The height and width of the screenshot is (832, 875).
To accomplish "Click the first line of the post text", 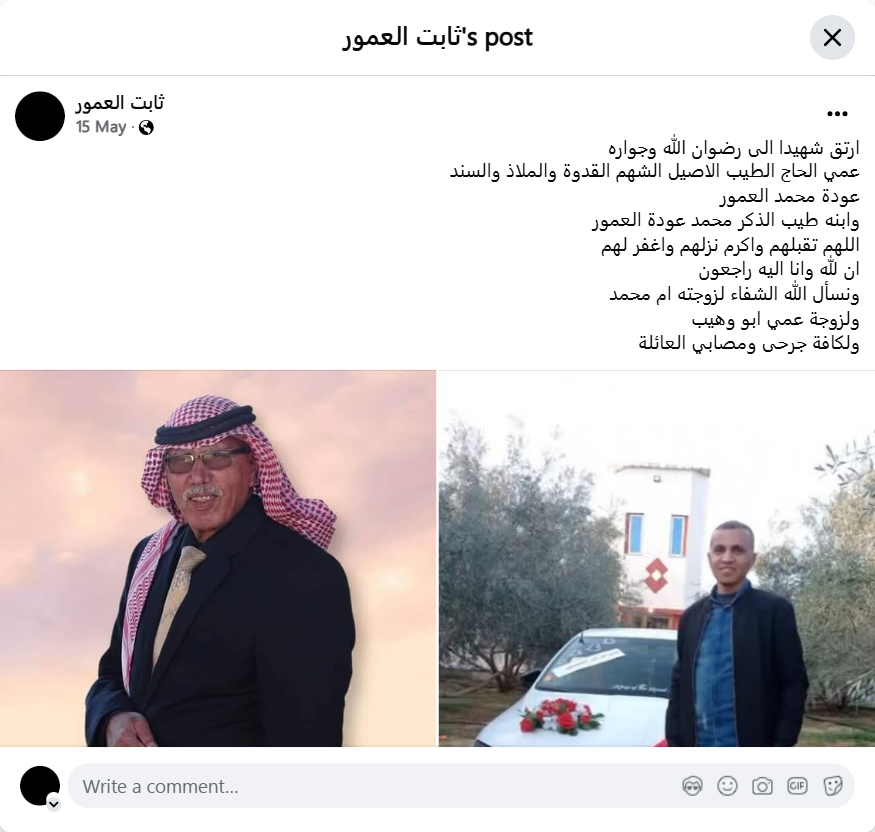I will click(733, 148).
